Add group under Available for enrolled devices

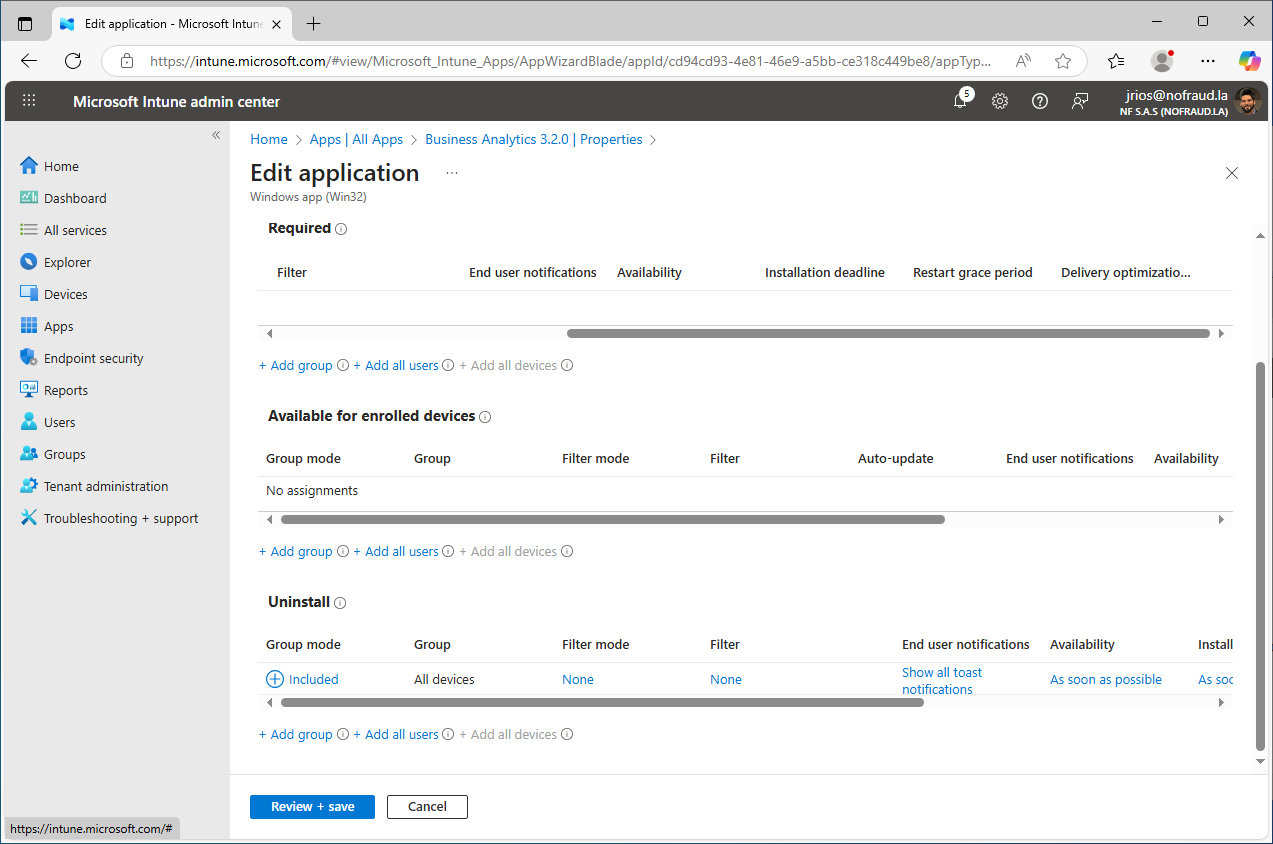(x=296, y=551)
